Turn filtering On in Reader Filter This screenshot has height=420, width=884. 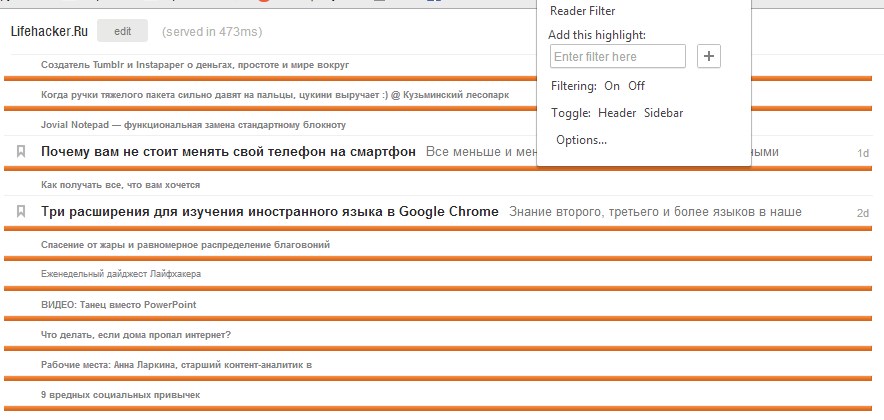[612, 86]
